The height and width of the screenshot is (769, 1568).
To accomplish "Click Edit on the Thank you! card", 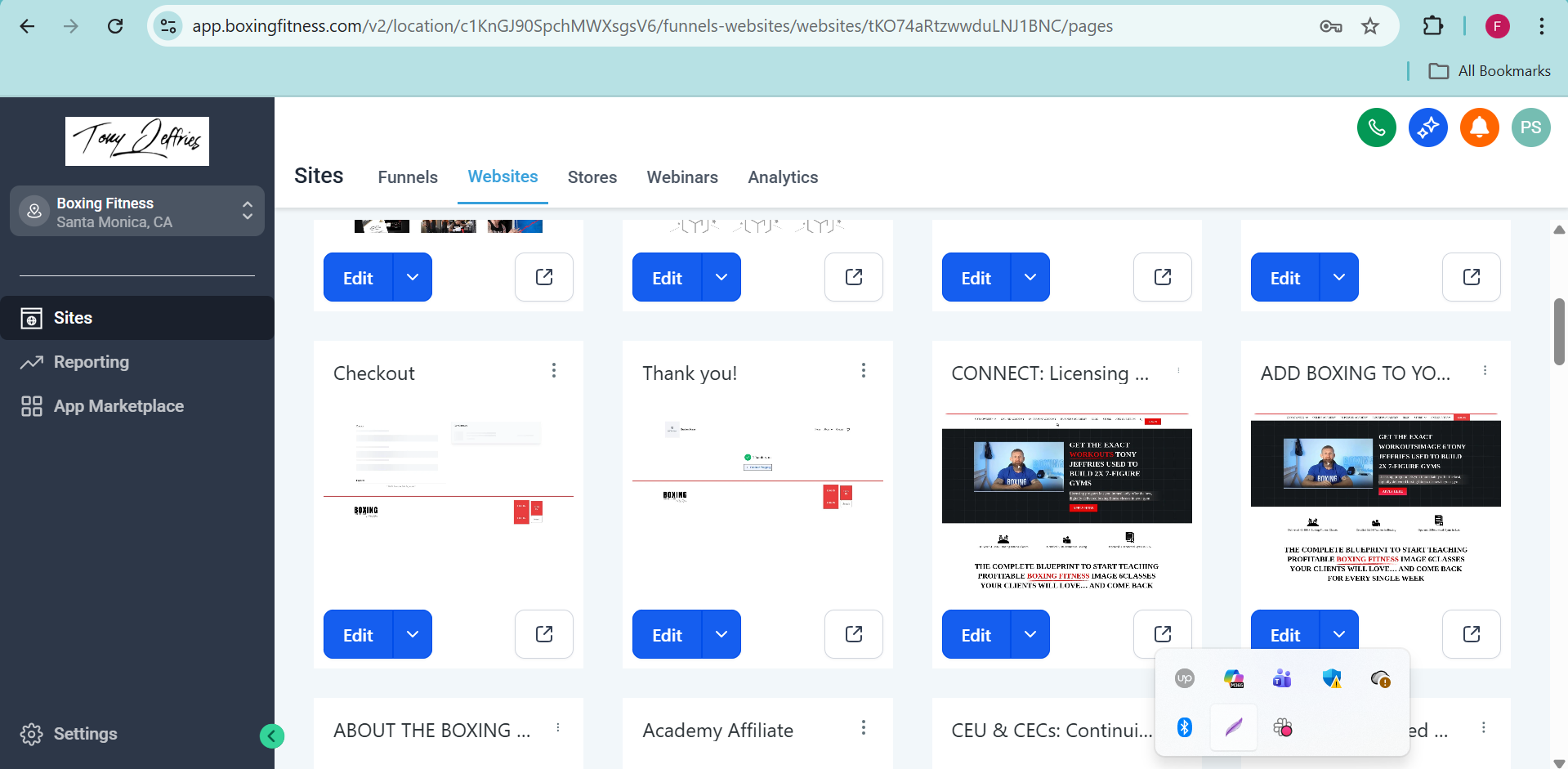I will point(667,634).
